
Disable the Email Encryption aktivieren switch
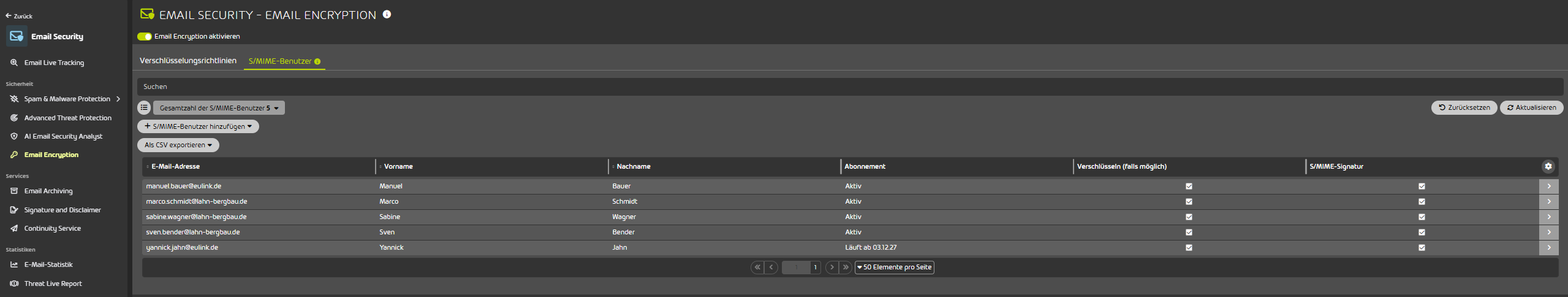pos(145,37)
